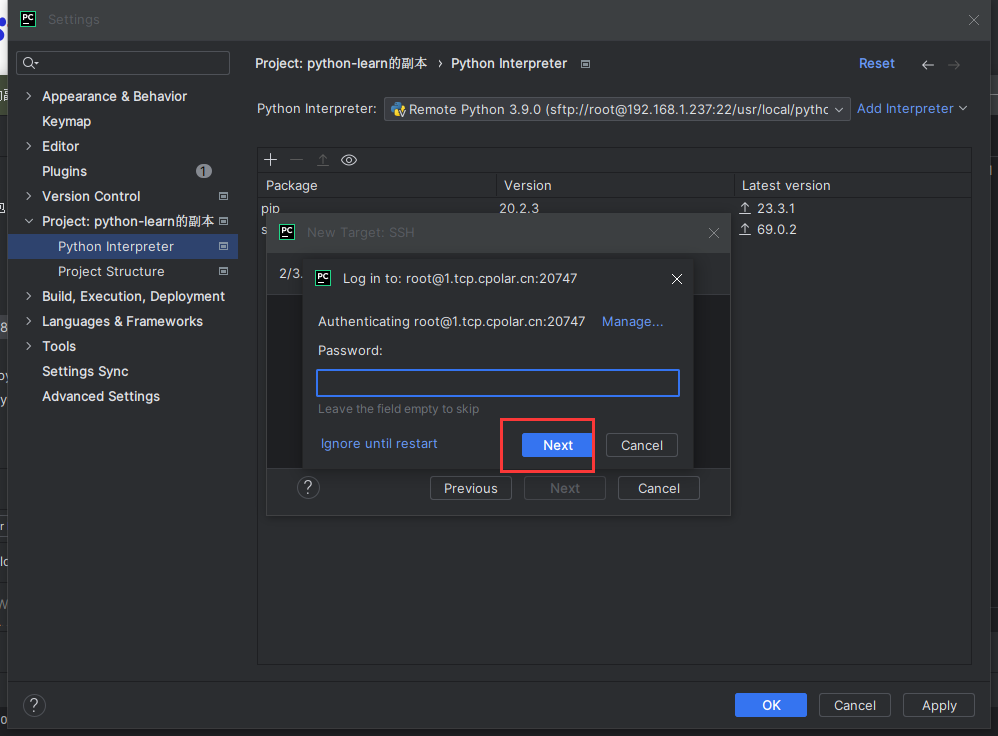Click the add package plus icon
Image resolution: width=998 pixels, height=736 pixels.
pyautogui.click(x=270, y=160)
